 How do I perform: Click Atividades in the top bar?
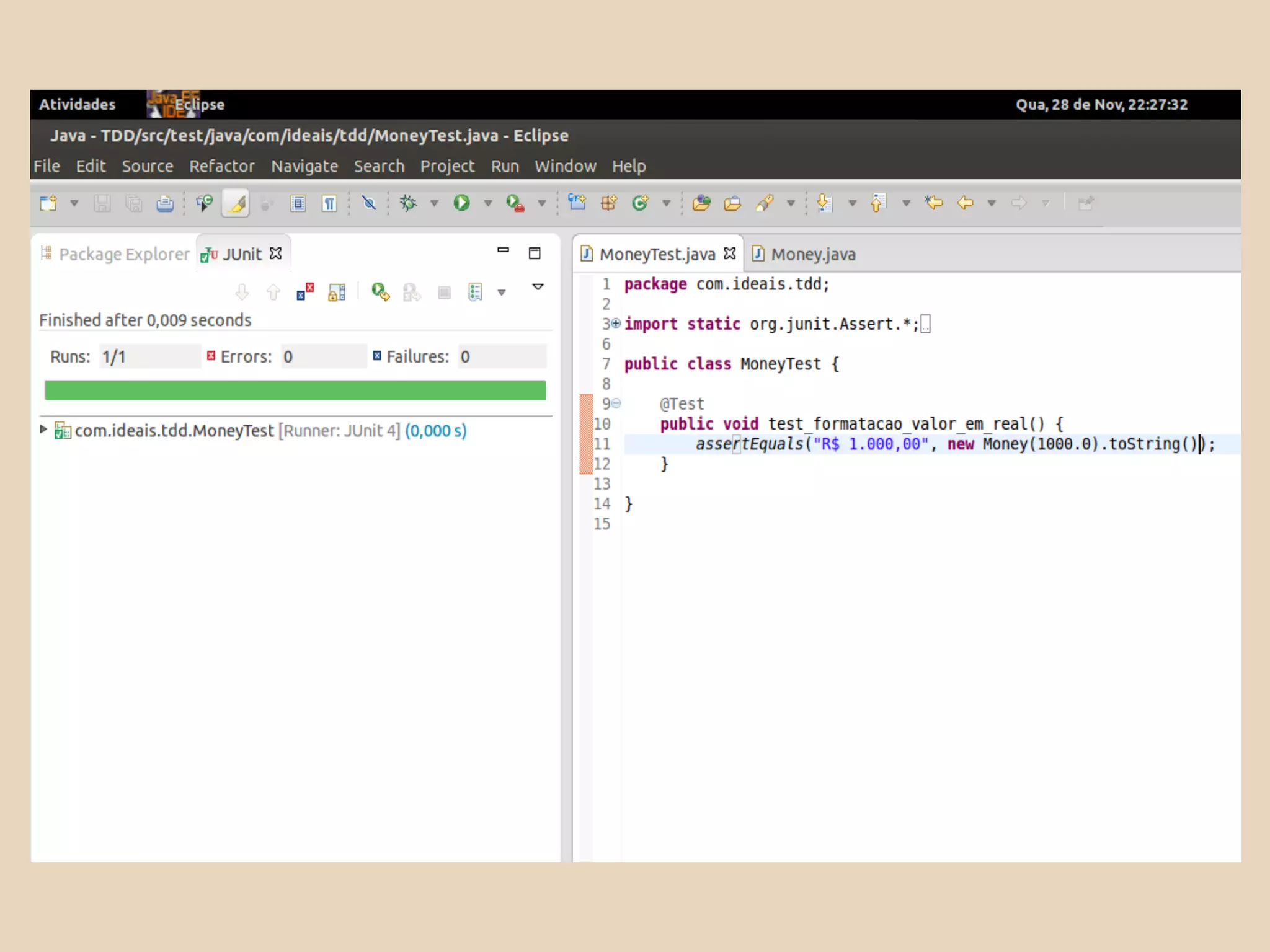pos(78,104)
